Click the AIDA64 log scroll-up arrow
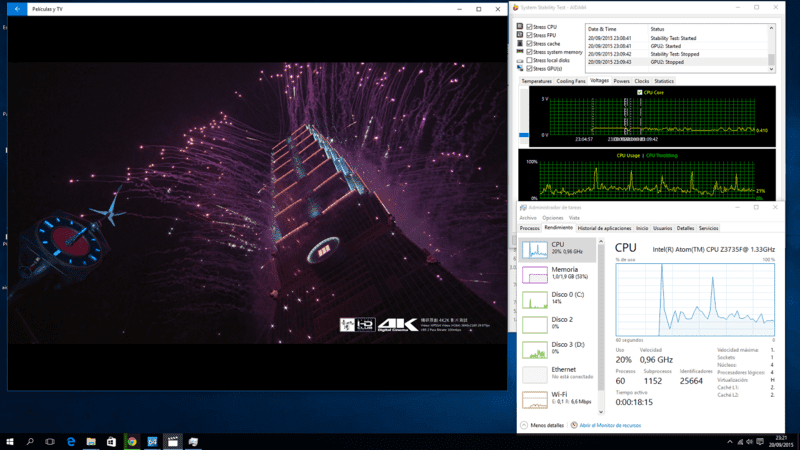The image size is (800, 450). tap(771, 28)
